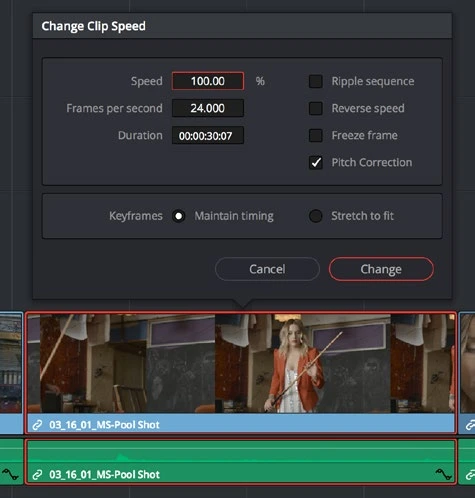This screenshot has height=498, width=475.
Task: Select the 03_16_01_MS-Pool Shot video clip thumbnail
Action: tap(241, 363)
